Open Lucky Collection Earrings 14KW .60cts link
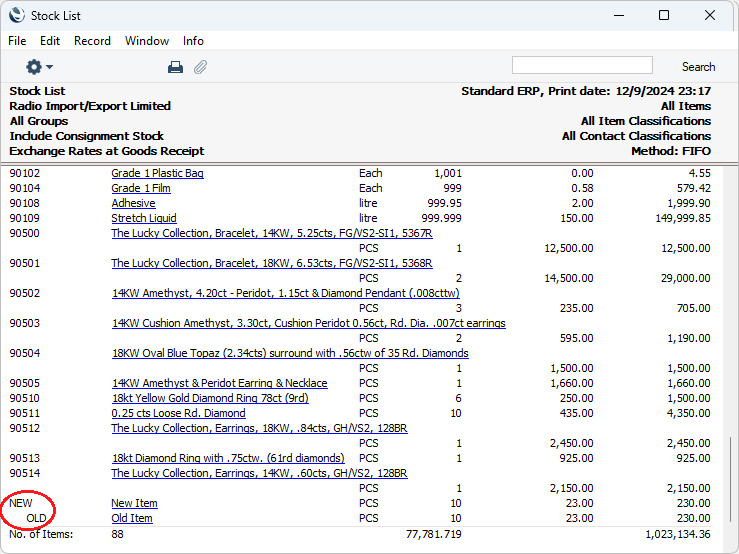This screenshot has width=739, height=554. [260, 473]
